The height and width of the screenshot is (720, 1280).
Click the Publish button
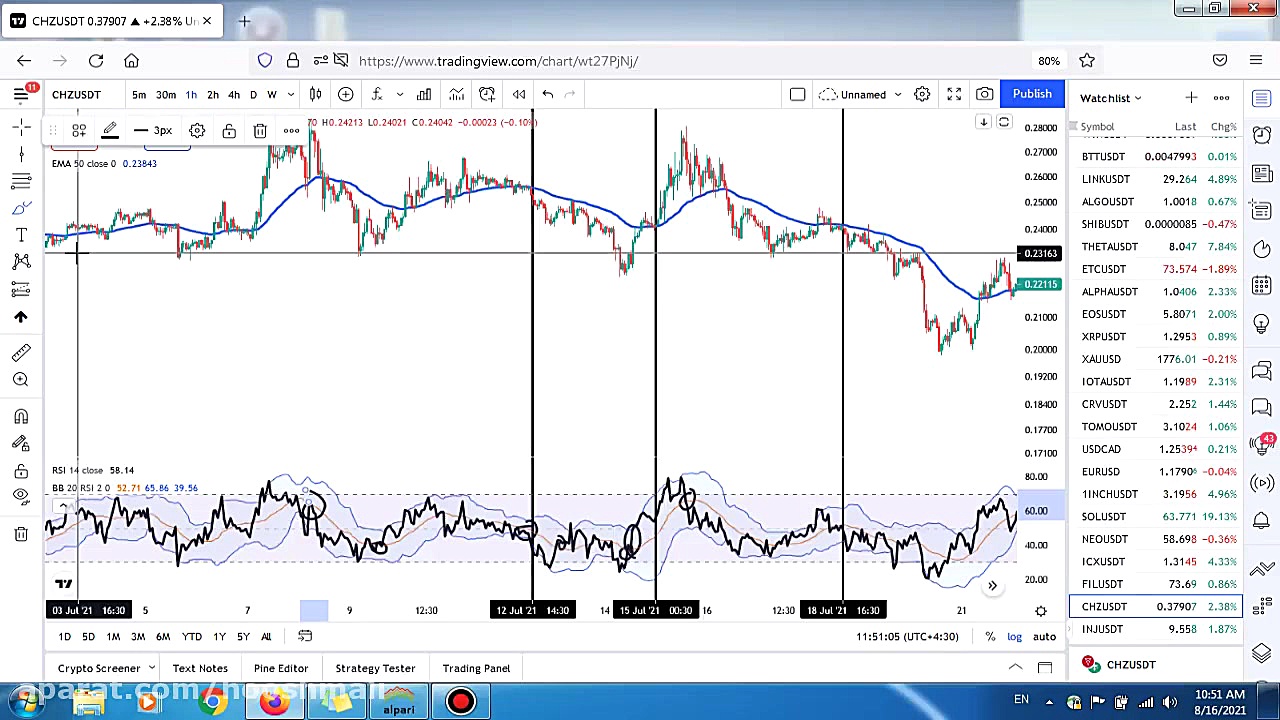pyautogui.click(x=1032, y=94)
